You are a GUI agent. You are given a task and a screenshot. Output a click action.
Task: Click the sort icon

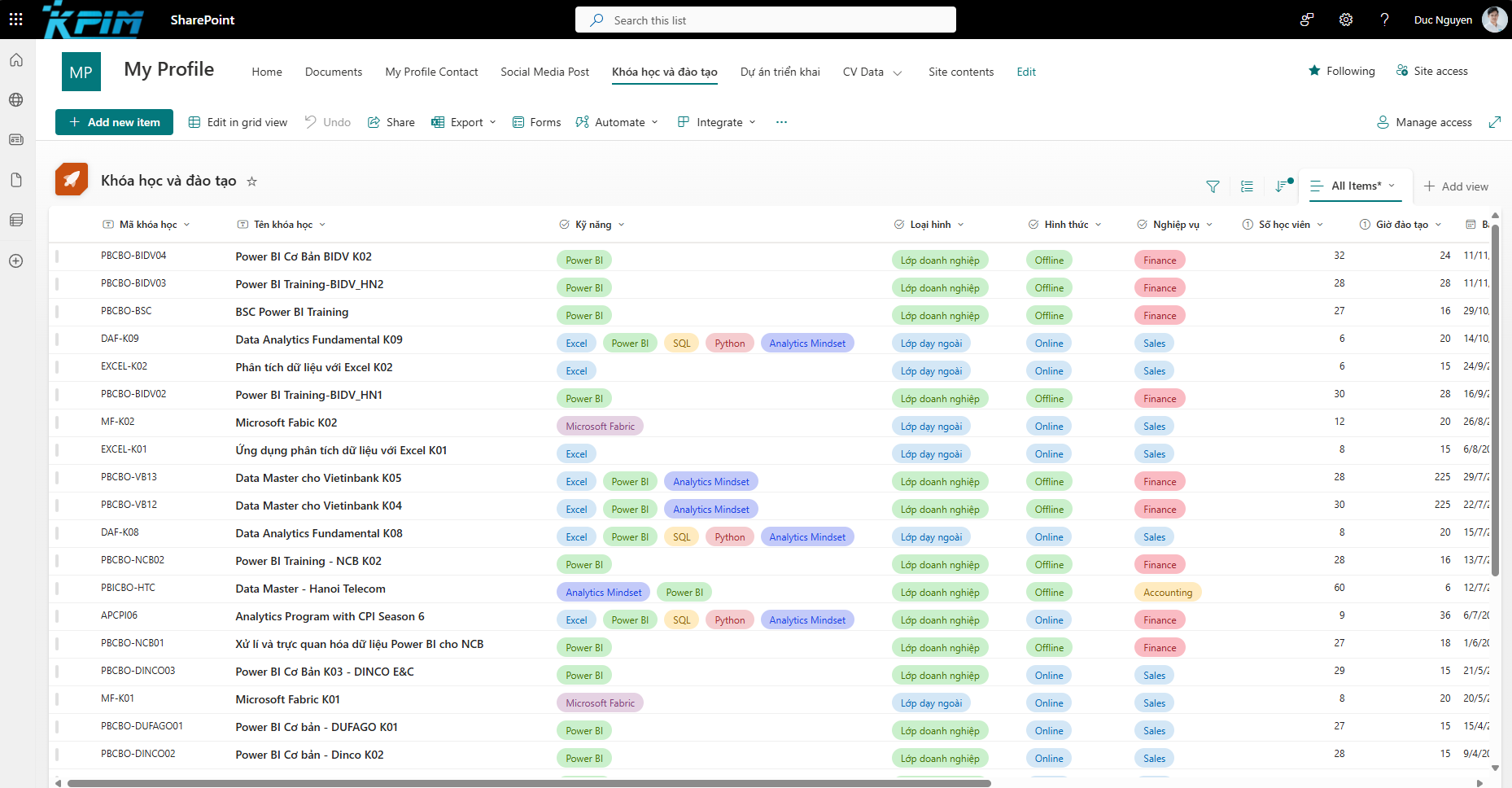tap(1283, 186)
